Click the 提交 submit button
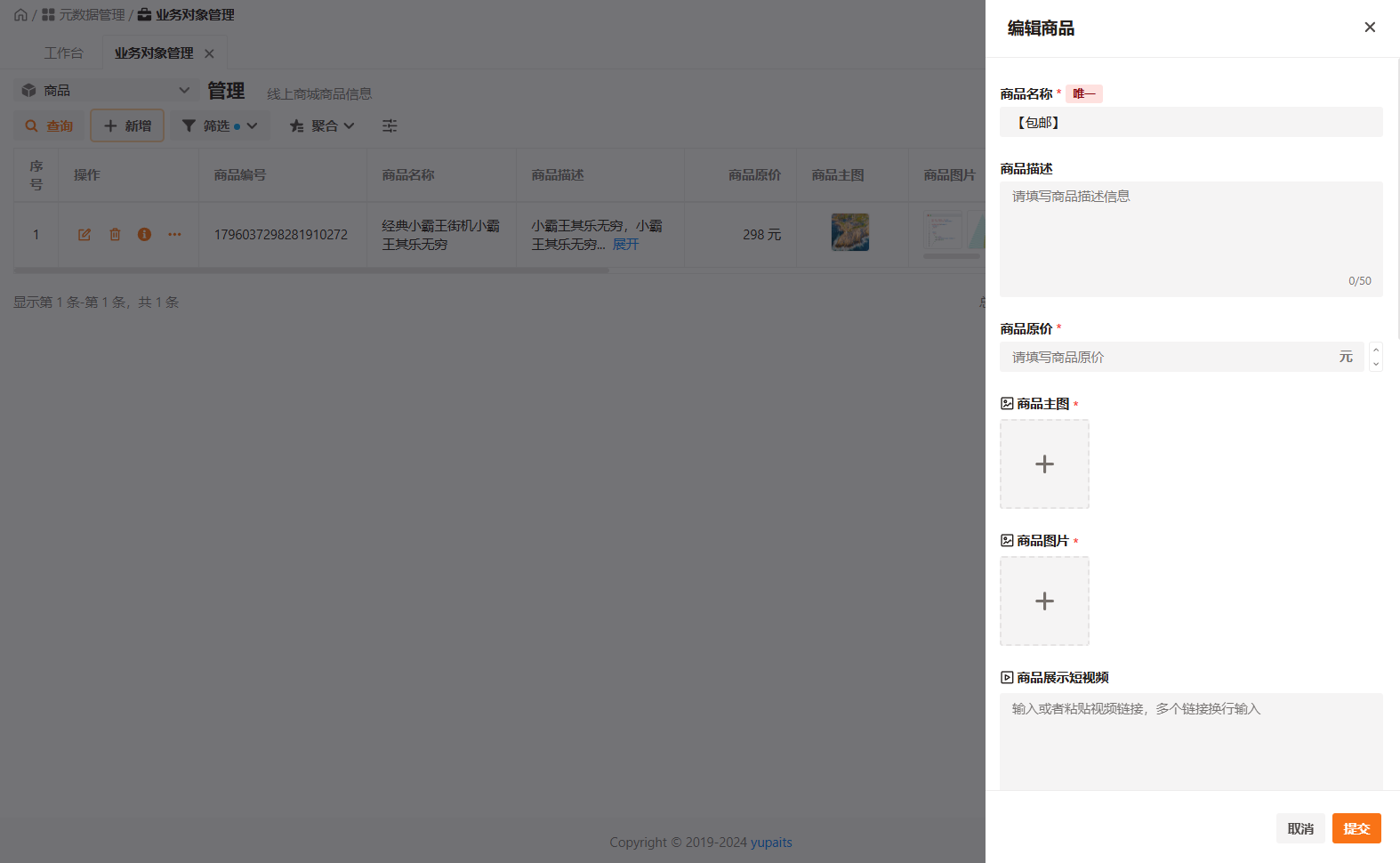Viewport: 1400px width, 863px height. pyautogui.click(x=1356, y=828)
